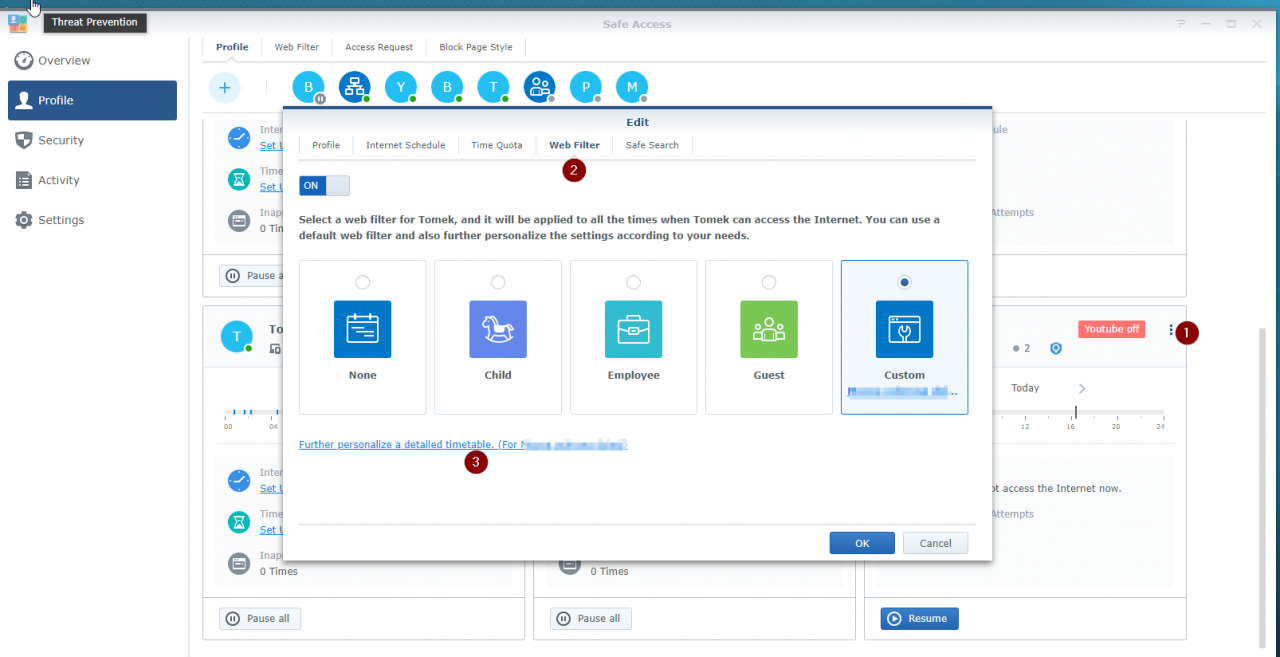Screen dimensions: 1280x657
Task: Select the Y profile avatar
Action: (400, 88)
